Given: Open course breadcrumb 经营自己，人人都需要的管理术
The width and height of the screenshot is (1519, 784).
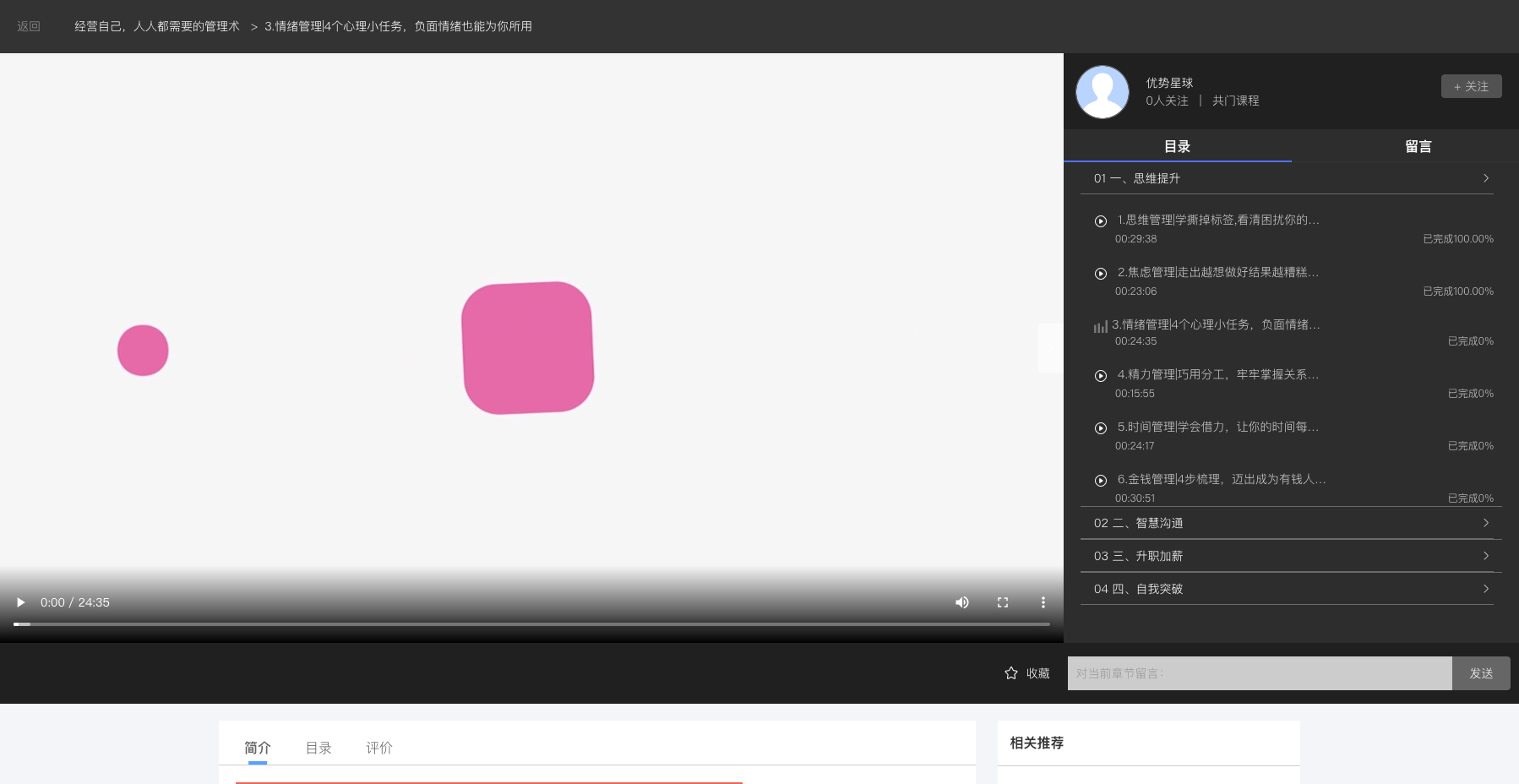Looking at the screenshot, I should click(x=157, y=26).
